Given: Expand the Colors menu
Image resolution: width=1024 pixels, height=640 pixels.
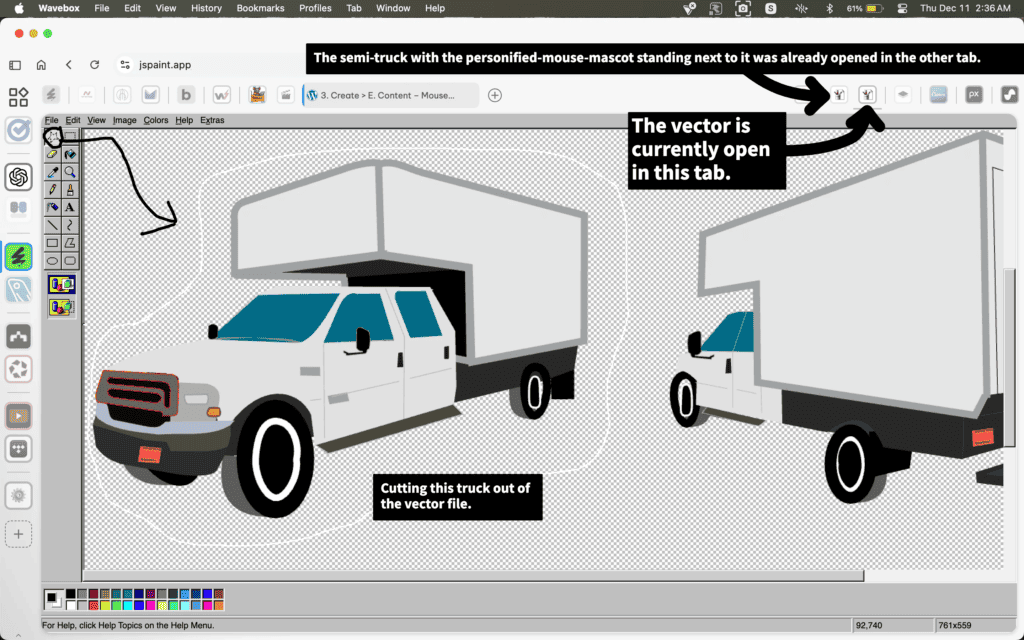Looking at the screenshot, I should (155, 120).
